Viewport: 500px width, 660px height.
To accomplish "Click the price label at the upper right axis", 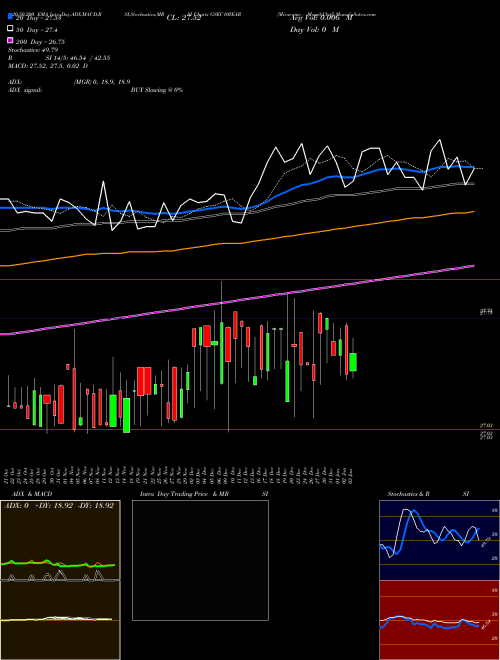I will [x=487, y=311].
